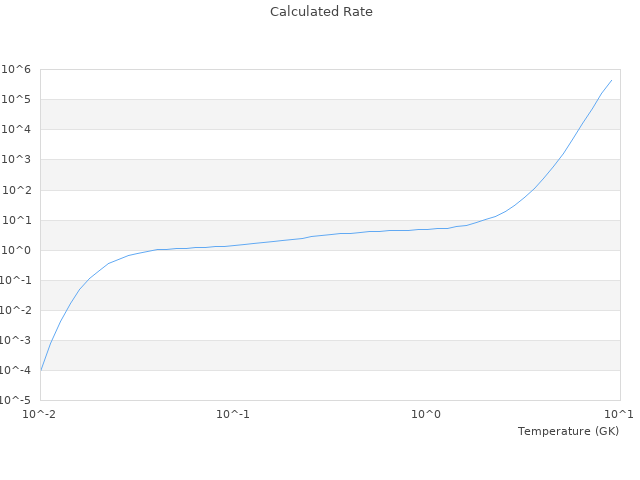Click the 10^0 label on the x-axis
The height and width of the screenshot is (480, 640).
pos(427,414)
